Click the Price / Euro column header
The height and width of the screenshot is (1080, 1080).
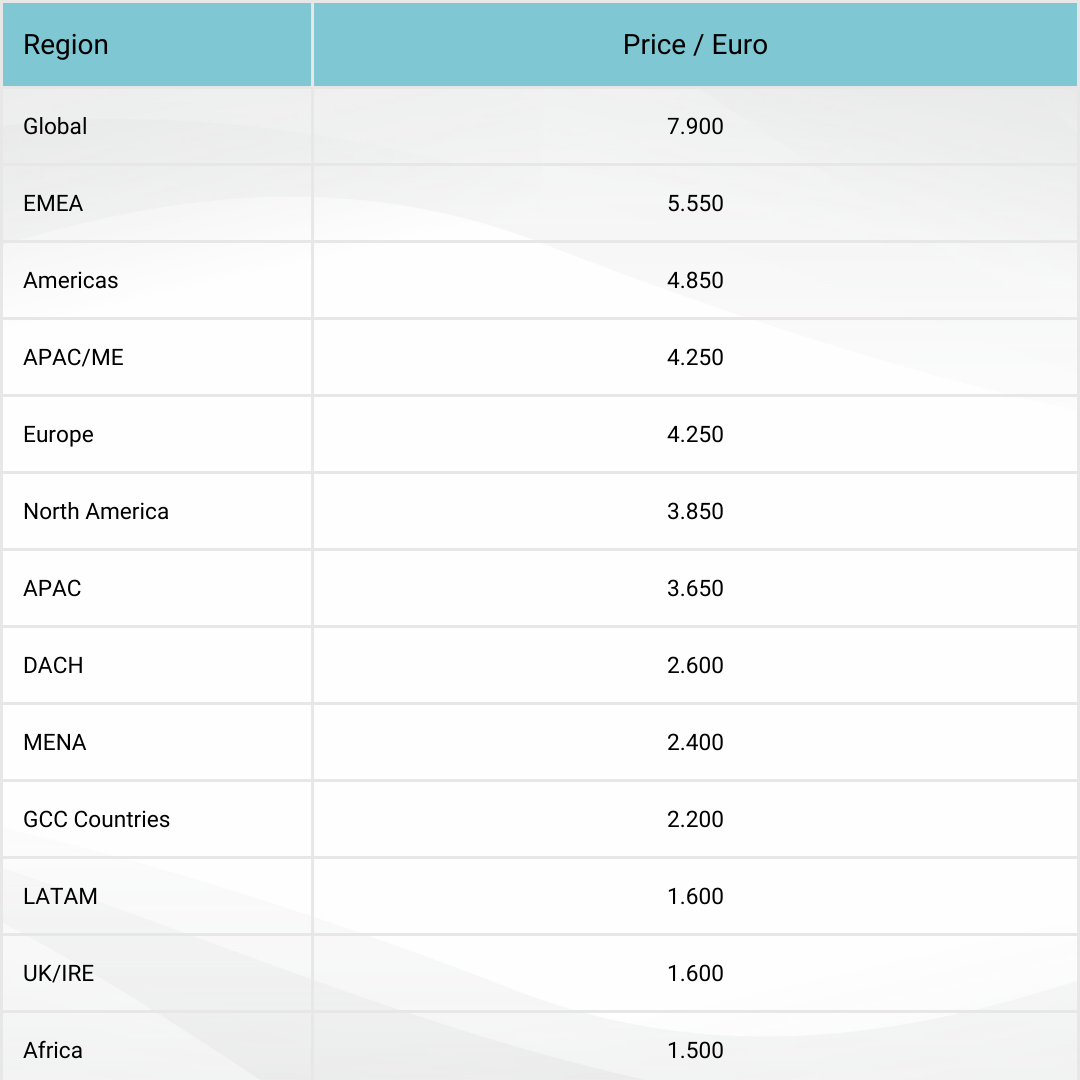click(695, 45)
